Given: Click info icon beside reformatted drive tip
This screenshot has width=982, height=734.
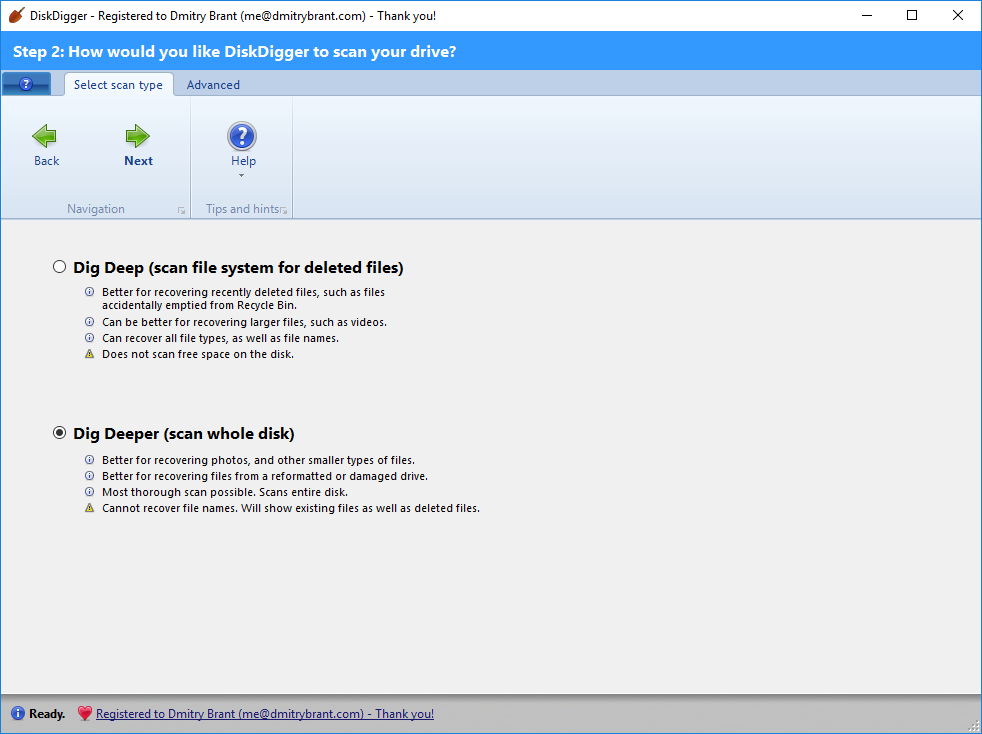Looking at the screenshot, I should point(90,476).
